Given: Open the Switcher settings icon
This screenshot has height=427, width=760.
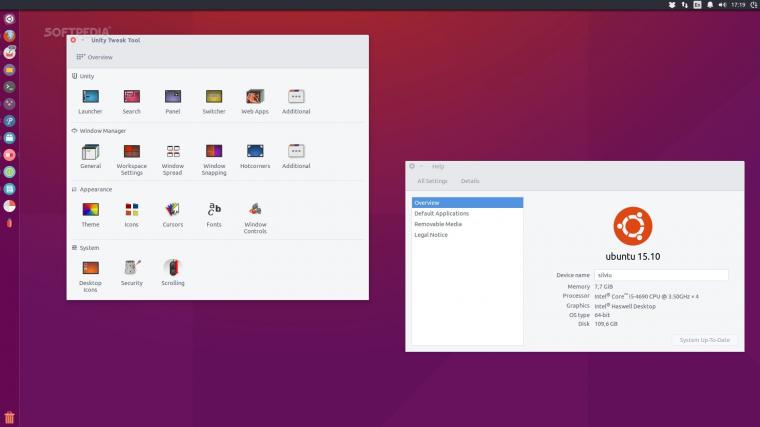Looking at the screenshot, I should 214,102.
